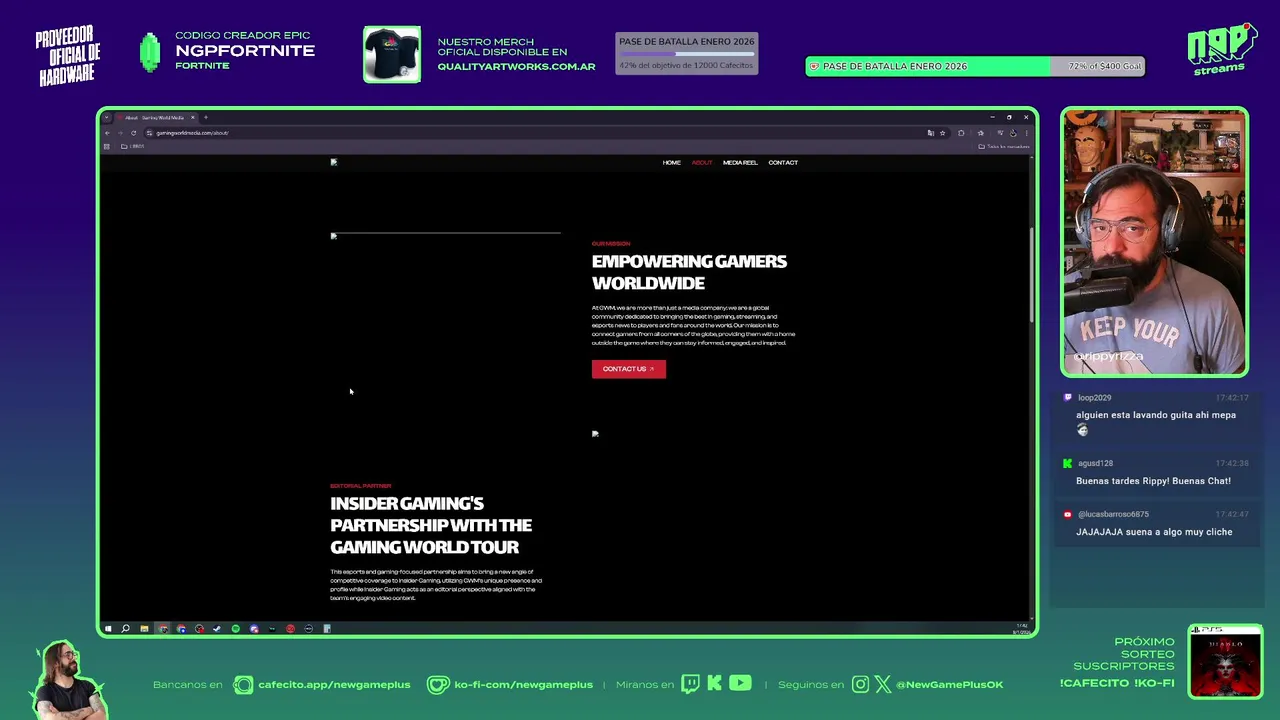This screenshot has width=1280, height=720.
Task: Click the Instagram icon in the bottom banner
Action: click(x=861, y=684)
